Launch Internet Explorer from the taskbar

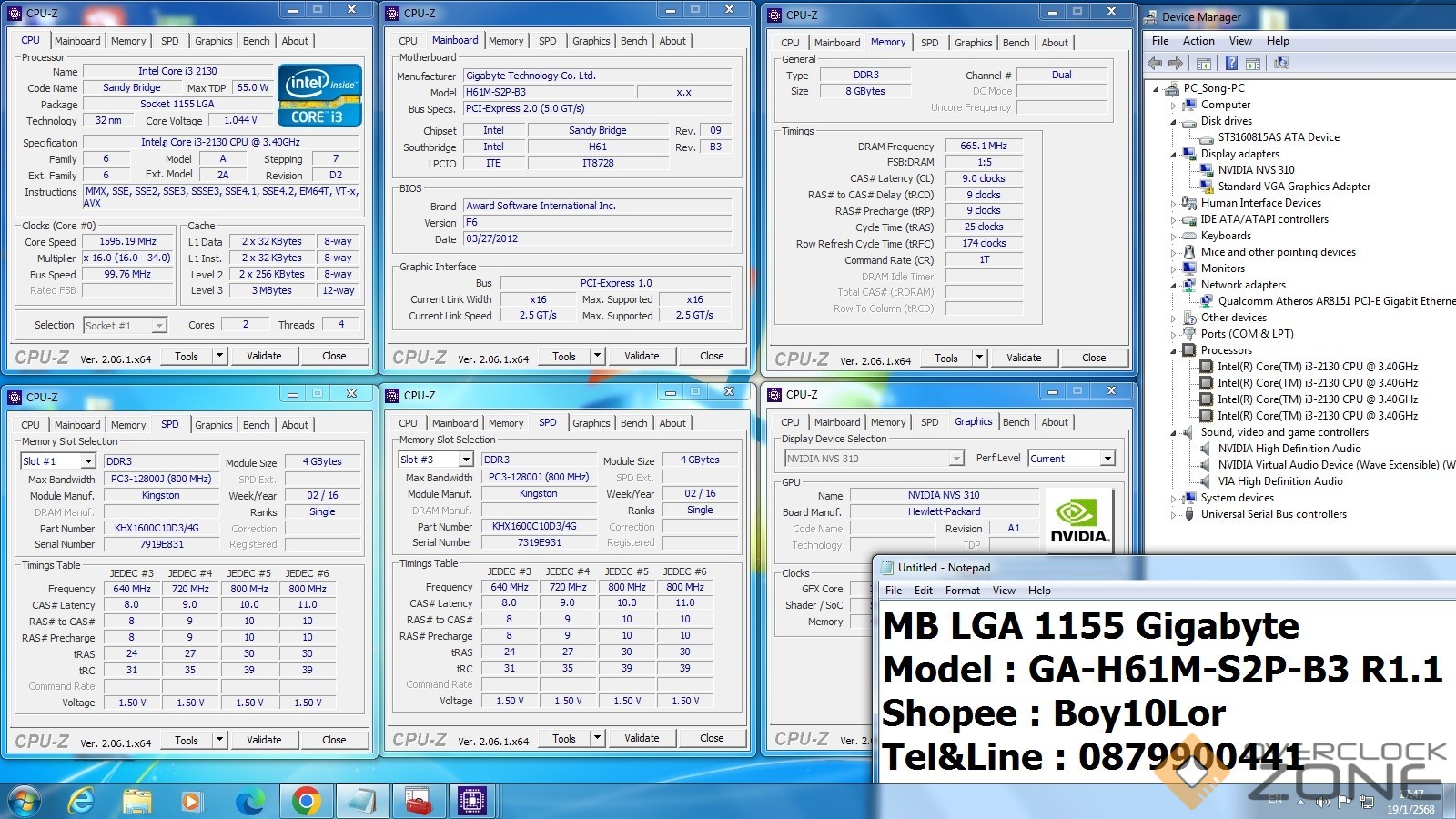tap(82, 801)
